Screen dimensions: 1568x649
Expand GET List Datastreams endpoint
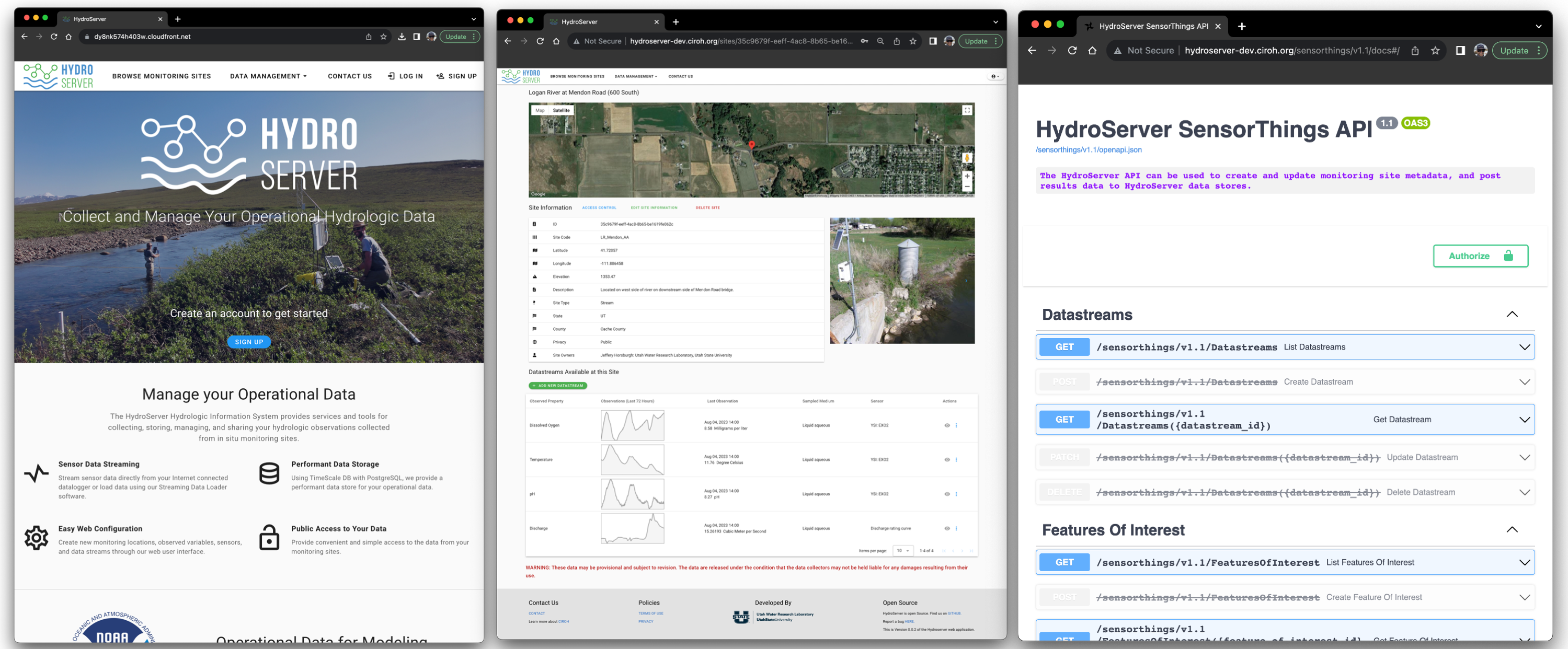(x=1524, y=347)
